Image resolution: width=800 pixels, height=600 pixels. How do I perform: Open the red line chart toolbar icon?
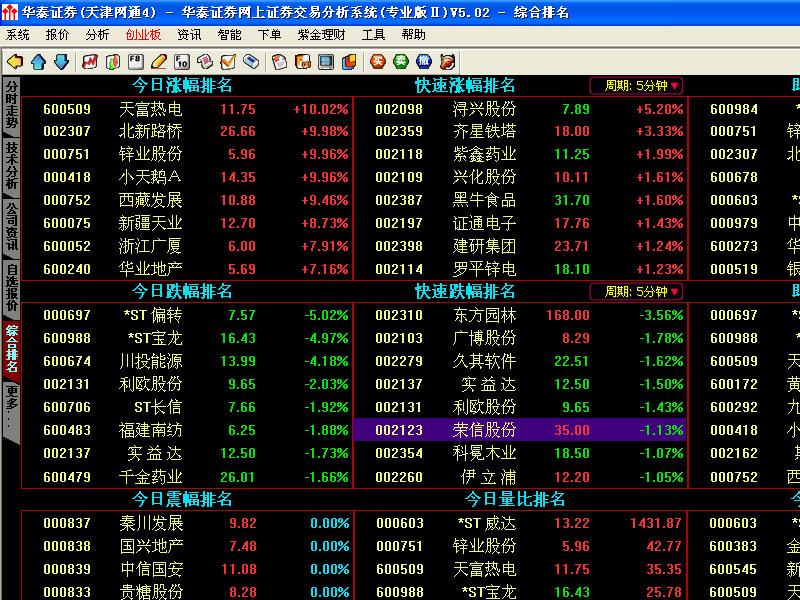coord(90,62)
